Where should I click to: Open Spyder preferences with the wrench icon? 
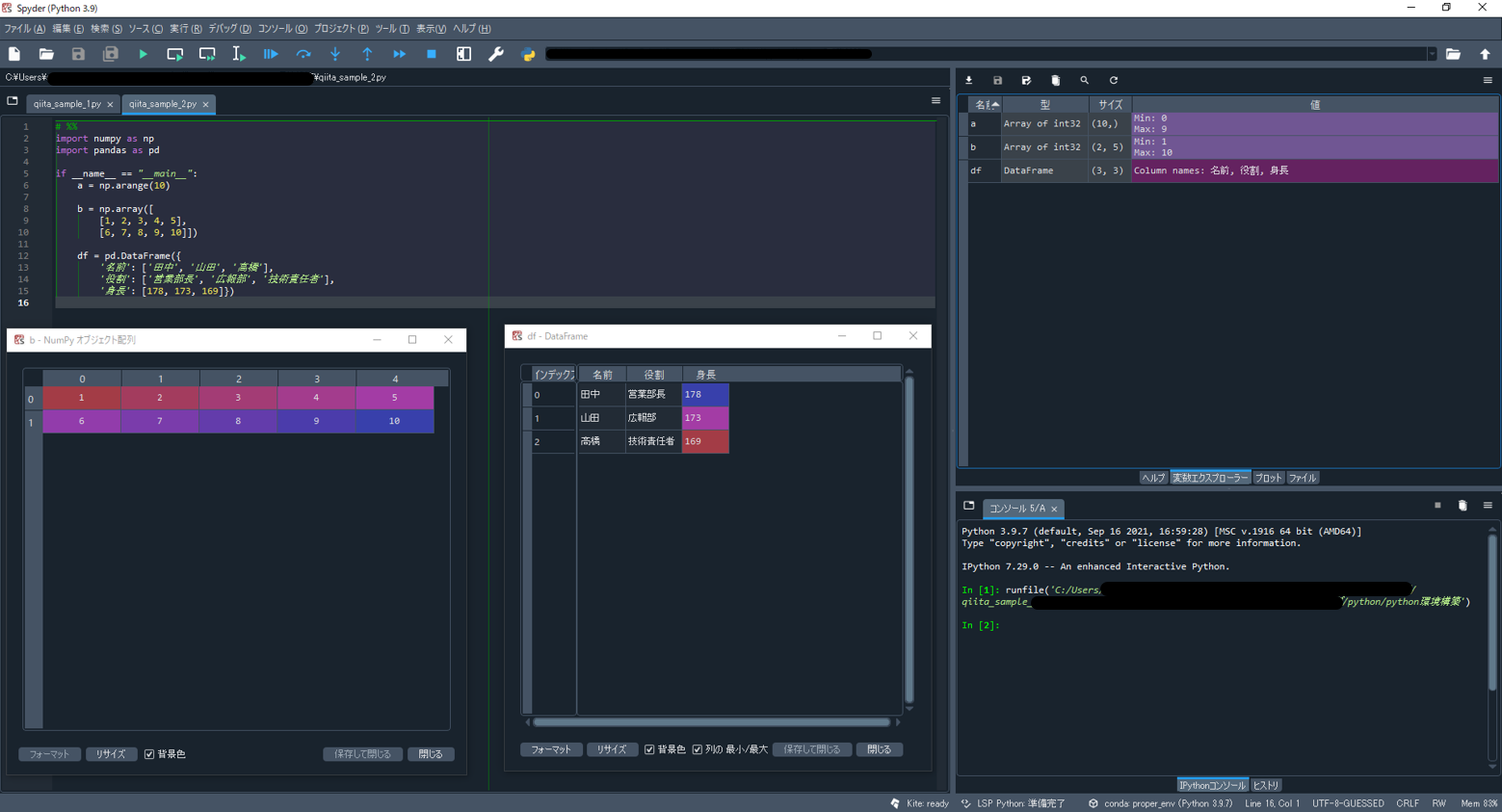point(495,55)
